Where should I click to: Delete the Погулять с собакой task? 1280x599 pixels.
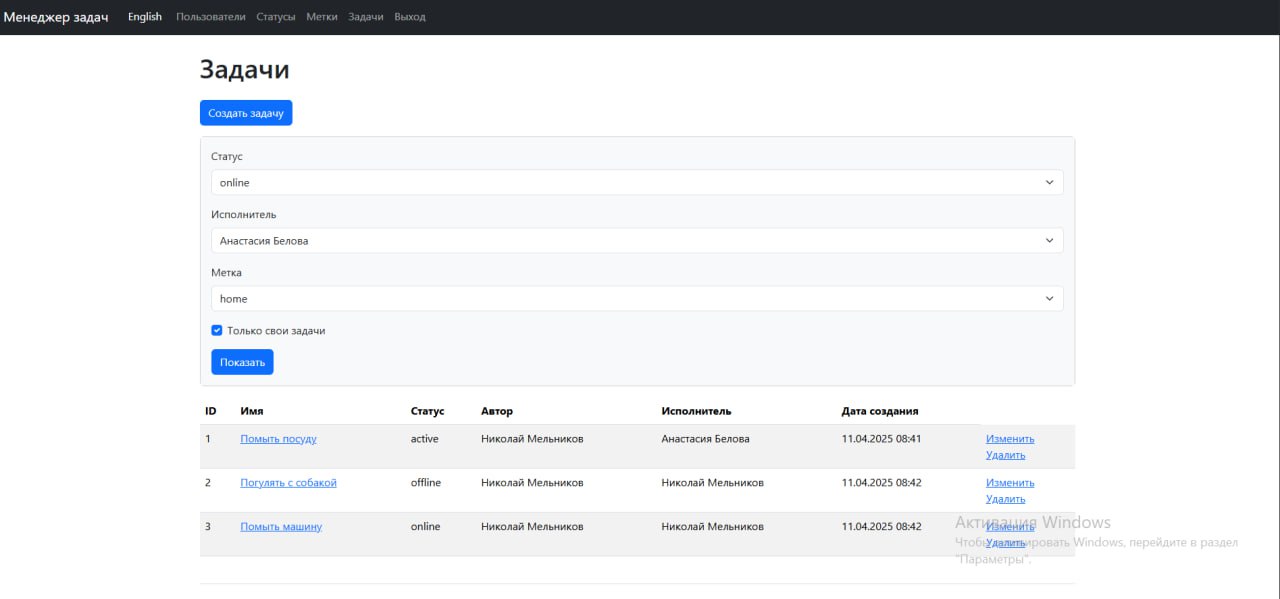click(x=1005, y=499)
